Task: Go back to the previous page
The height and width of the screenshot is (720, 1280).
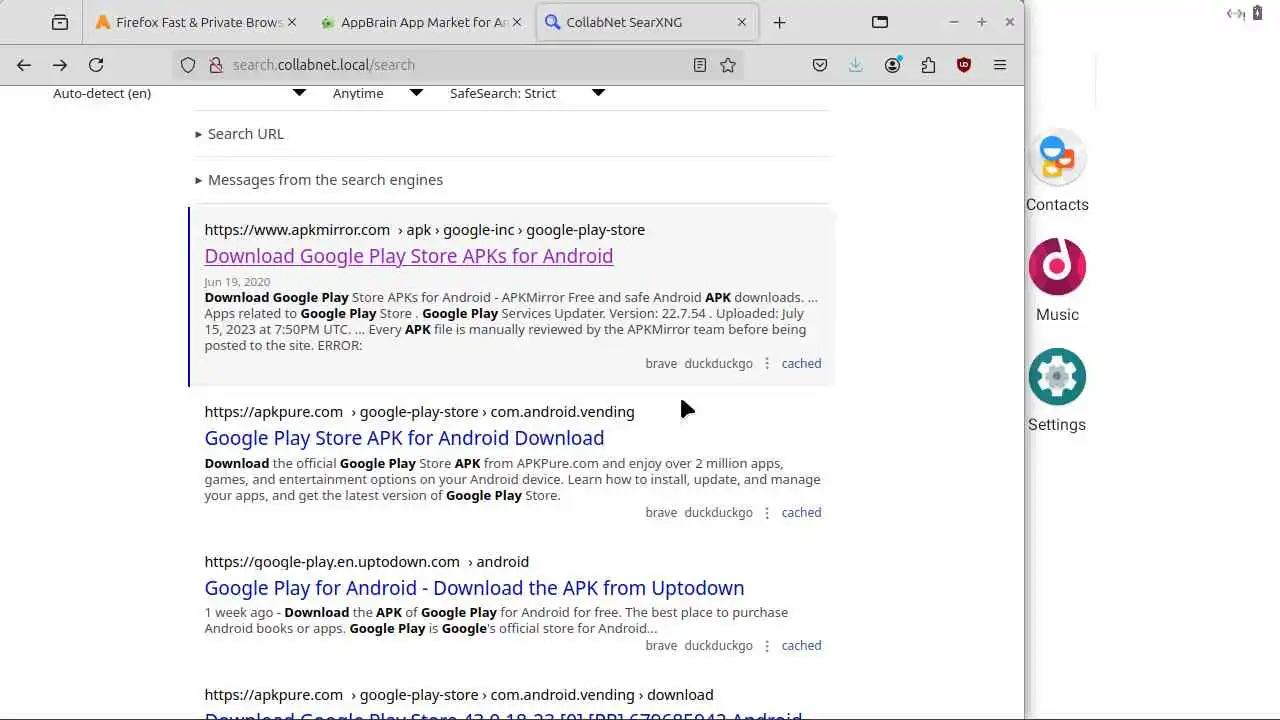Action: tap(24, 65)
